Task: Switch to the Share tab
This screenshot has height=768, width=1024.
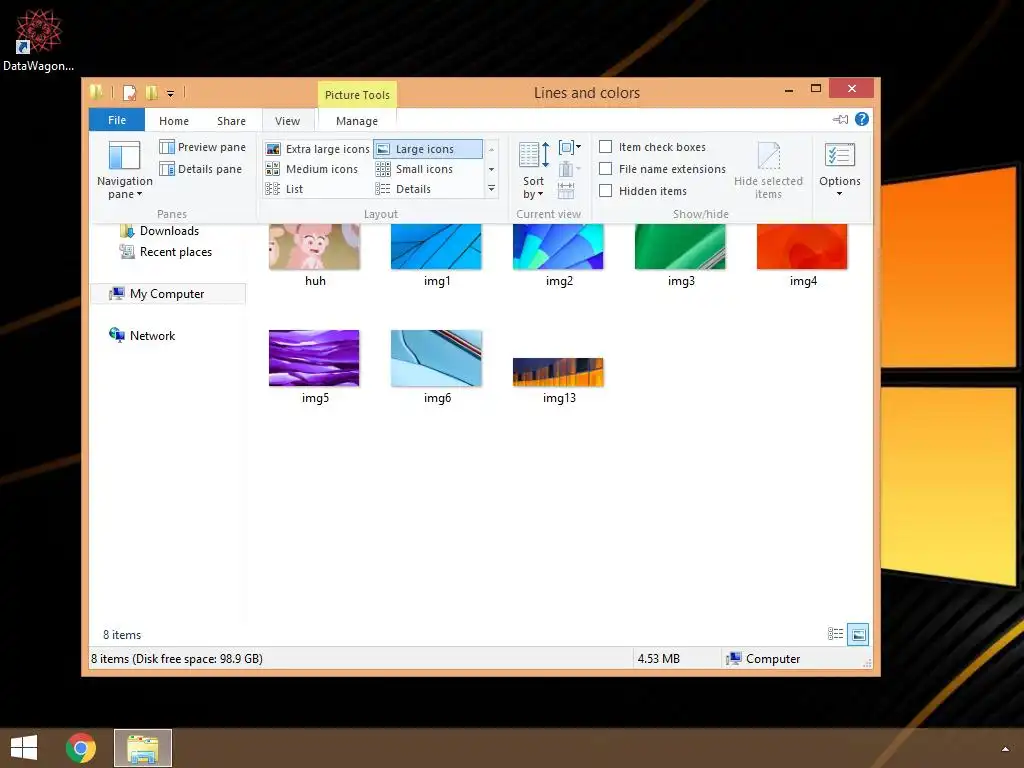Action: [231, 121]
